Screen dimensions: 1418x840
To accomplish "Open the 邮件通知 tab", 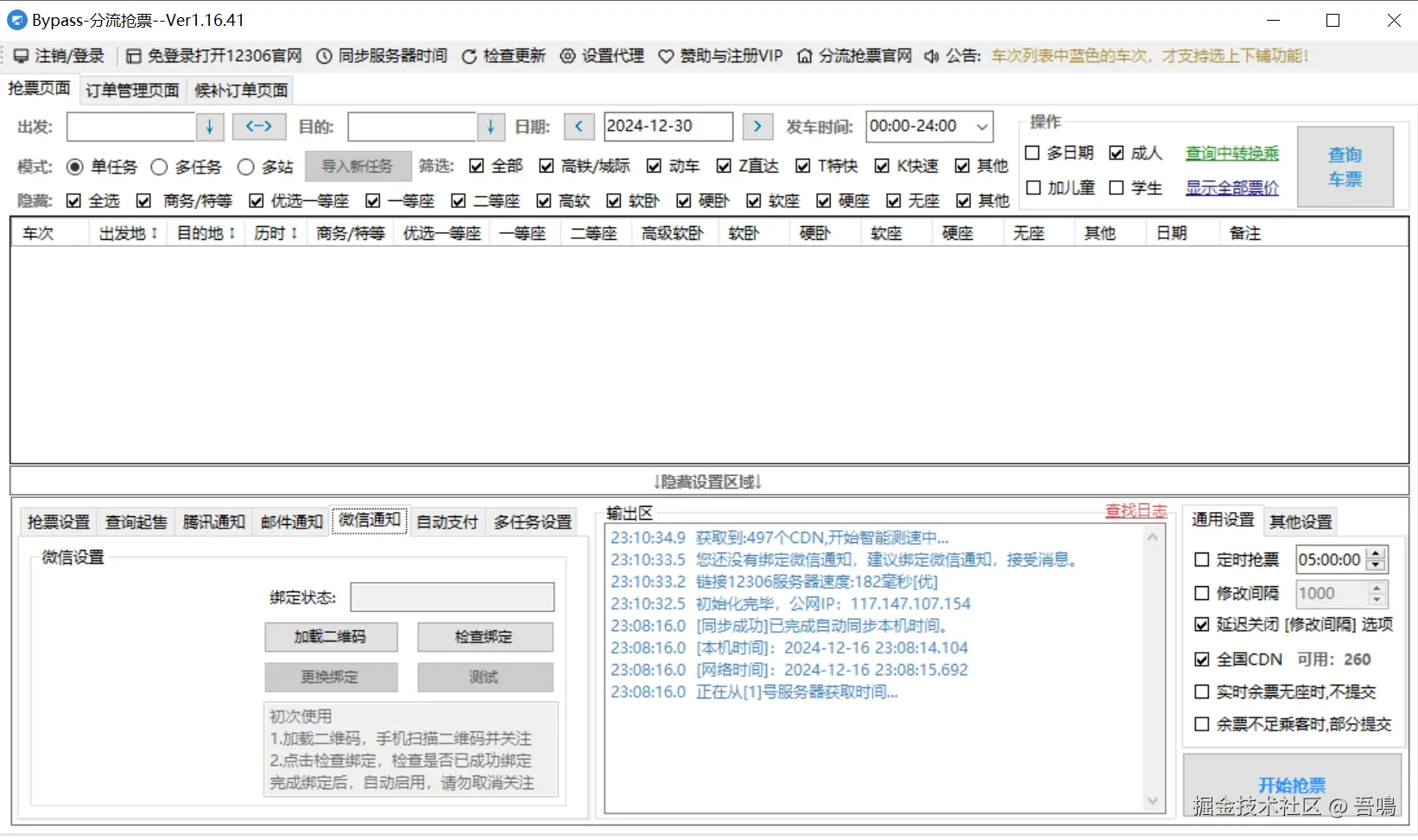I will pyautogui.click(x=292, y=522).
